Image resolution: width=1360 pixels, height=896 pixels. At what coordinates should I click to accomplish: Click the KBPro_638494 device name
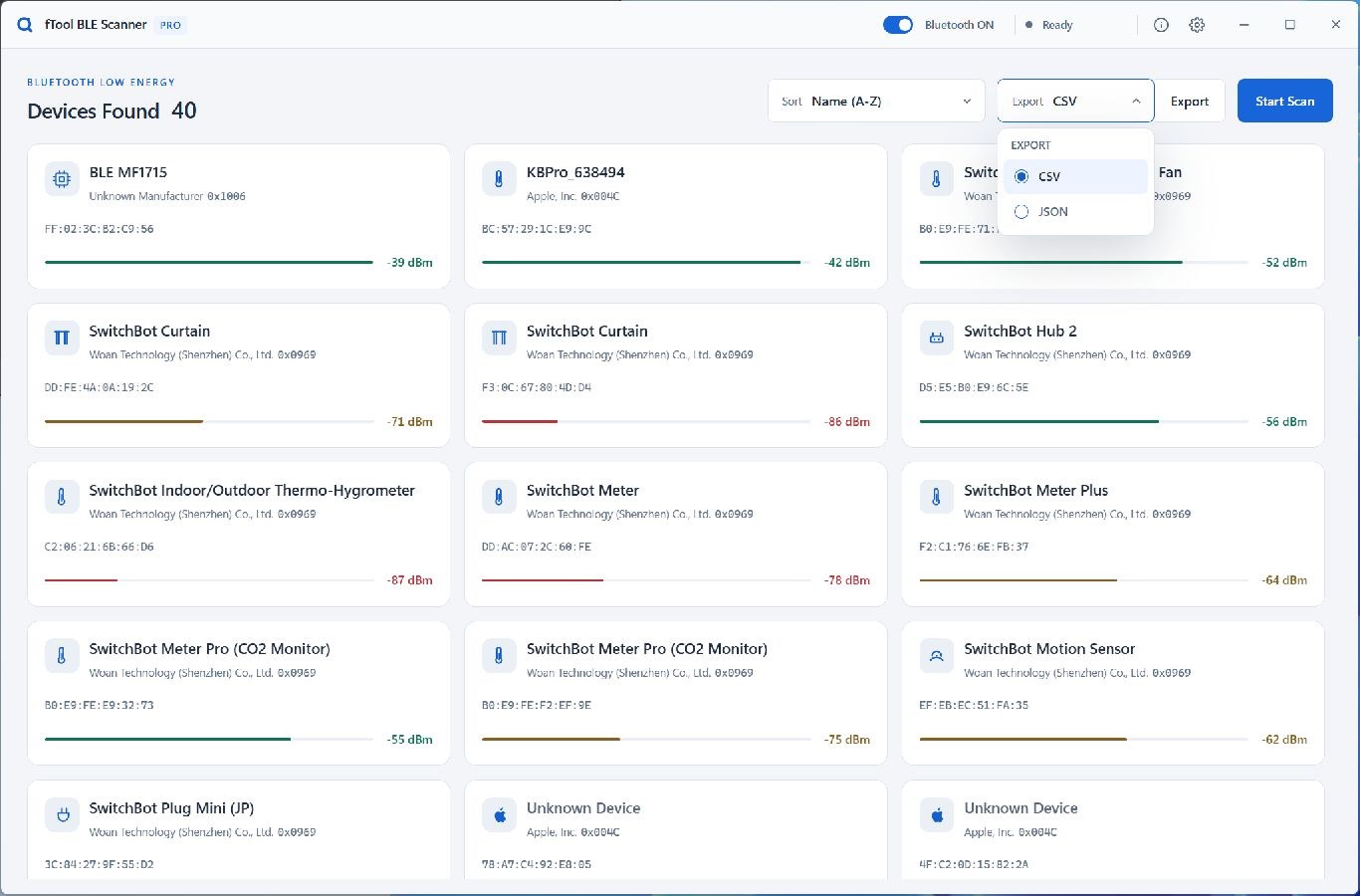click(575, 172)
